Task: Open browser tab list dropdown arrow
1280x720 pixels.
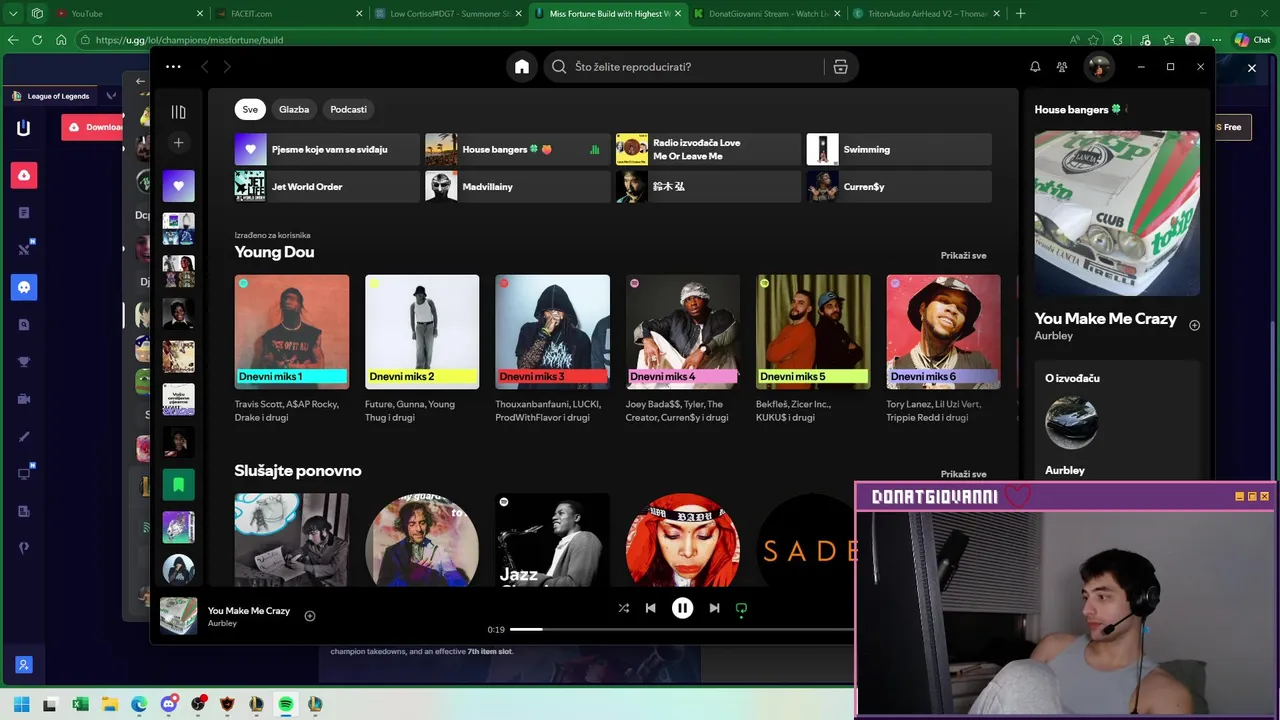Action: pyautogui.click(x=13, y=14)
